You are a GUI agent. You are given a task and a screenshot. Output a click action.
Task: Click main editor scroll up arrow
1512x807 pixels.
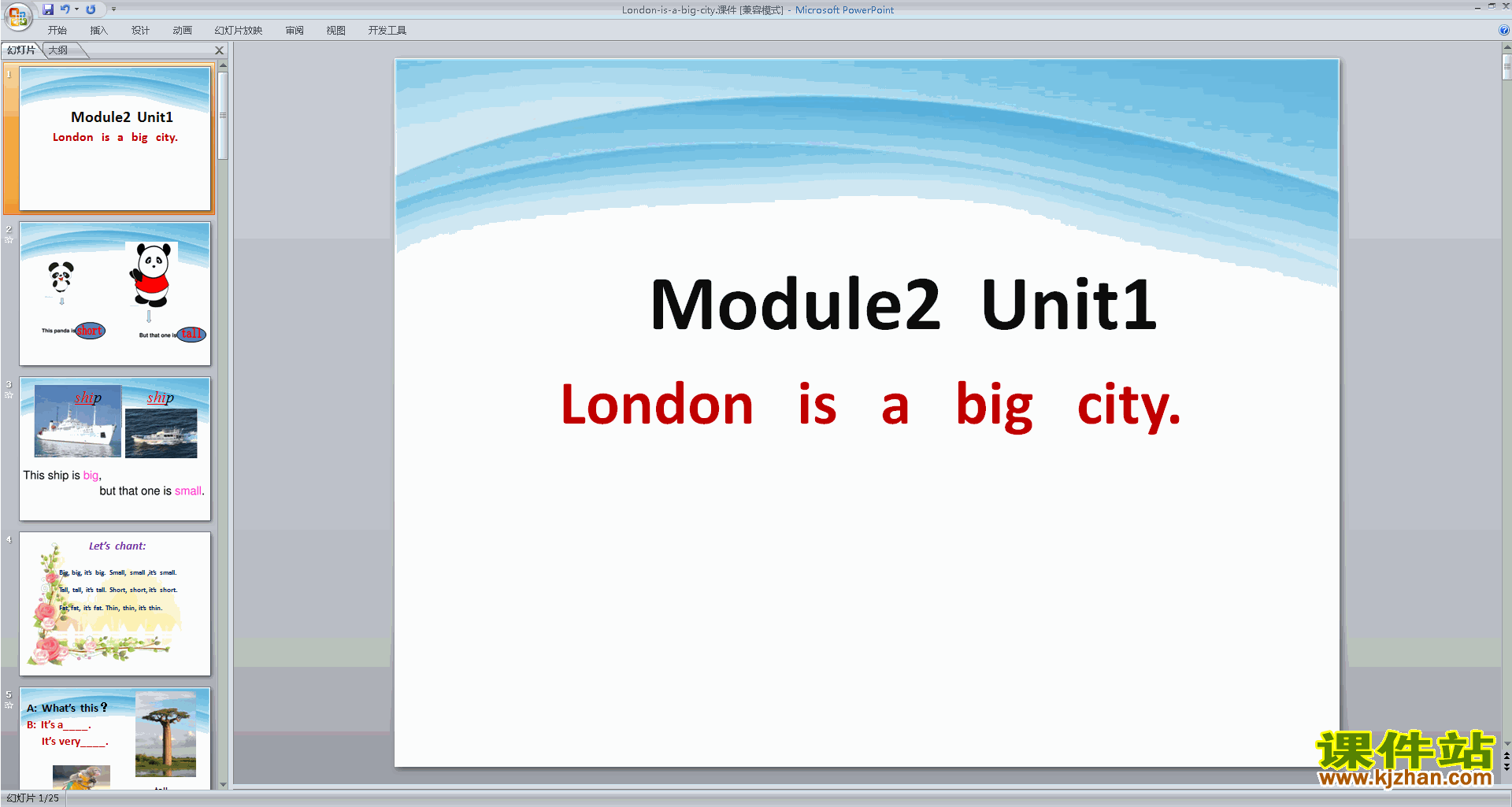[x=1506, y=47]
